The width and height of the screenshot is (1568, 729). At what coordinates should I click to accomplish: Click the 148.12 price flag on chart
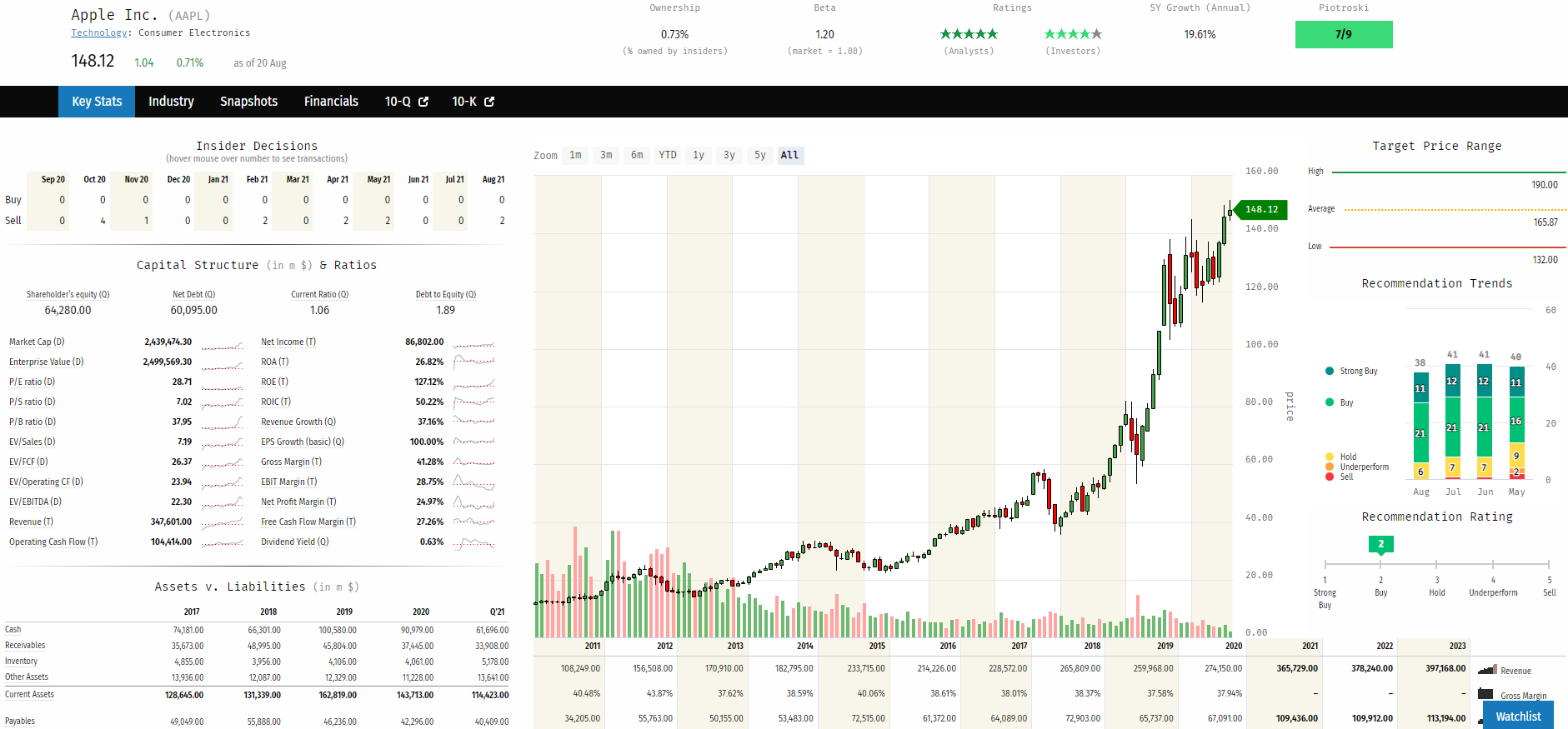coord(1260,209)
